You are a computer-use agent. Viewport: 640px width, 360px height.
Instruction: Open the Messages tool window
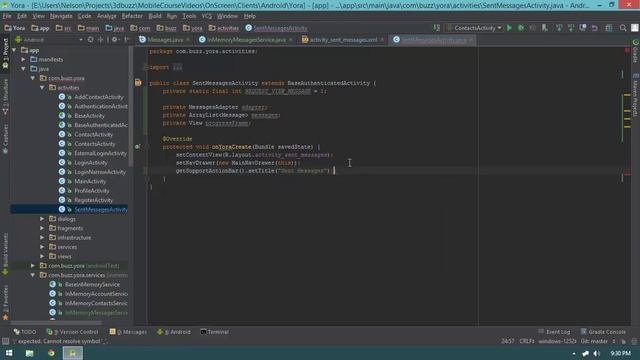[128, 332]
